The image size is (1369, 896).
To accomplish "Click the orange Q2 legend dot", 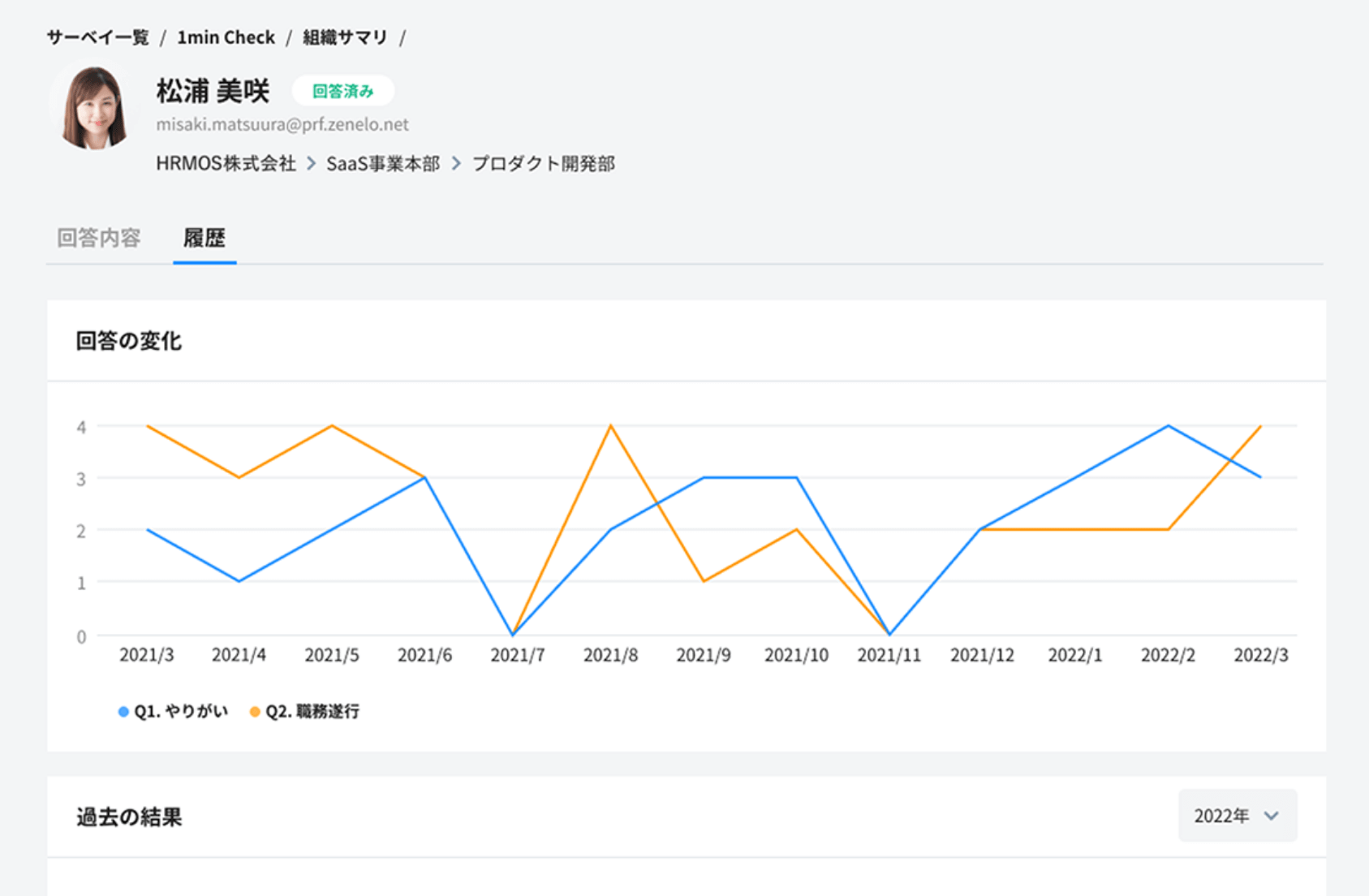I will (255, 712).
